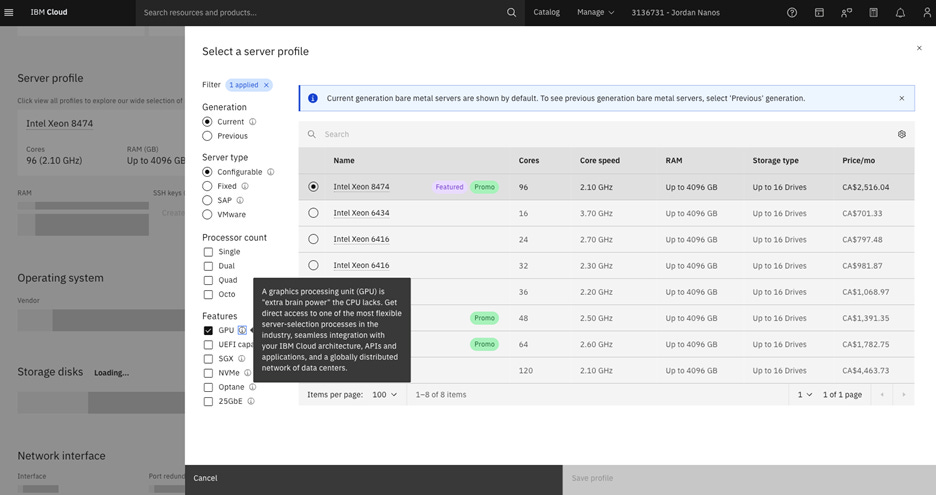Viewport: 936px width, 495px height.
Task: Check the Dual processor count box
Action: [x=208, y=266]
